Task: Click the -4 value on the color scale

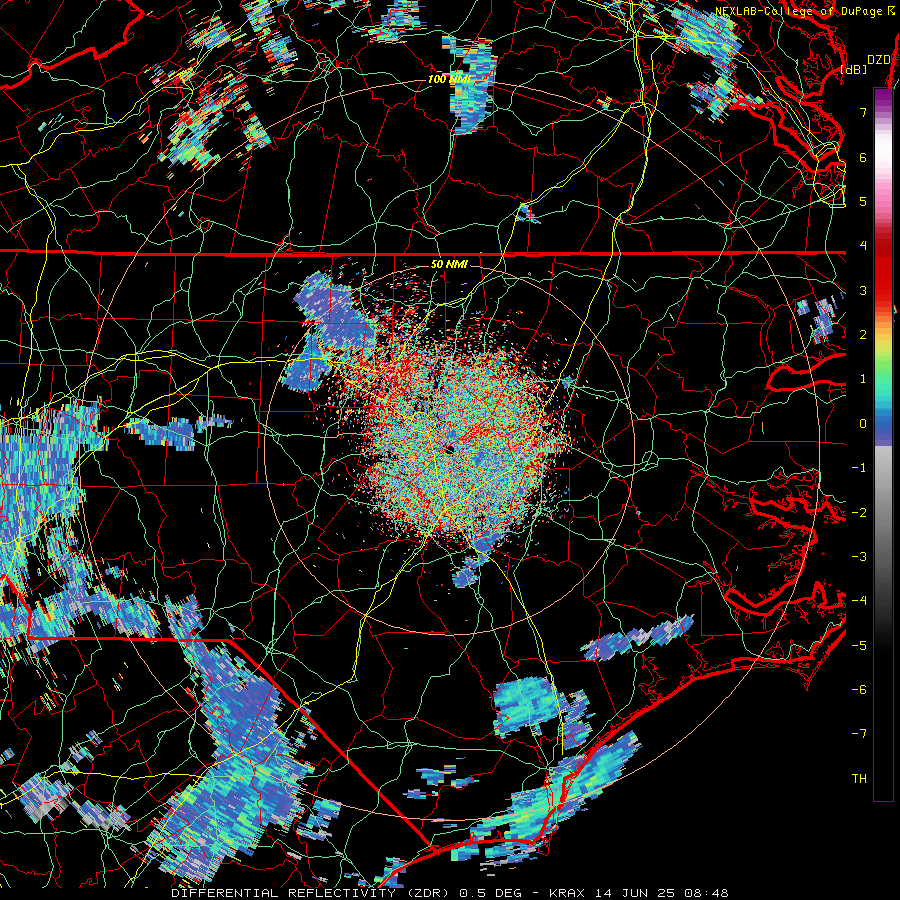Action: (x=859, y=601)
